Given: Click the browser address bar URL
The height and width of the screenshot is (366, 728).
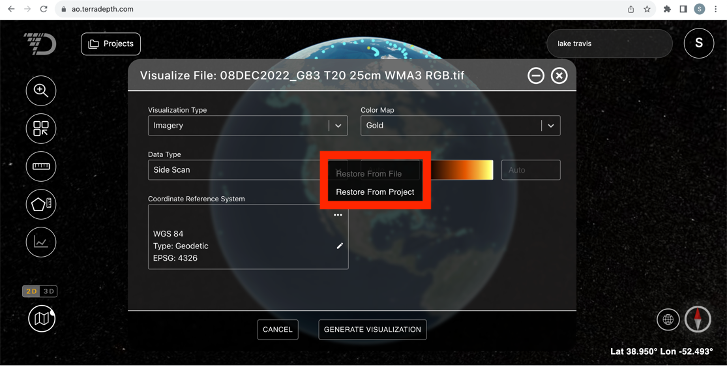Looking at the screenshot, I should point(102,9).
